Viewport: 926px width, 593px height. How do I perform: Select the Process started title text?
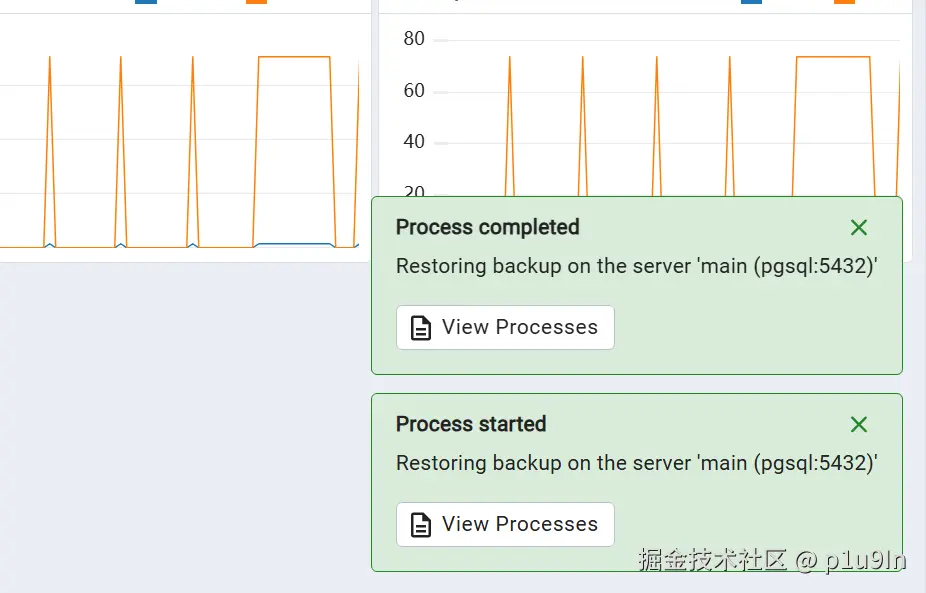471,424
